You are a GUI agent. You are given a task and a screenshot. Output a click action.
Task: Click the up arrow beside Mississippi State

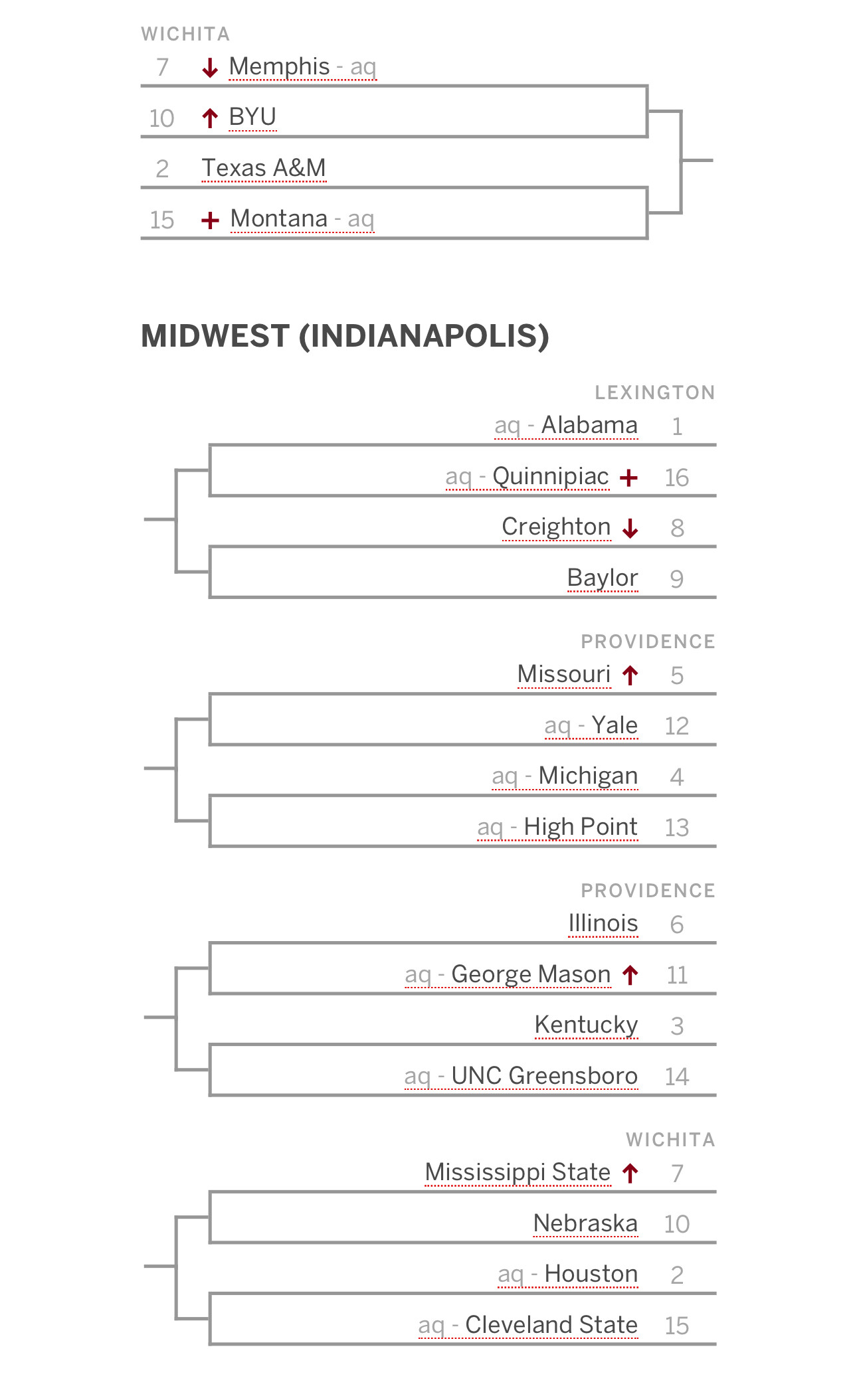[630, 1174]
